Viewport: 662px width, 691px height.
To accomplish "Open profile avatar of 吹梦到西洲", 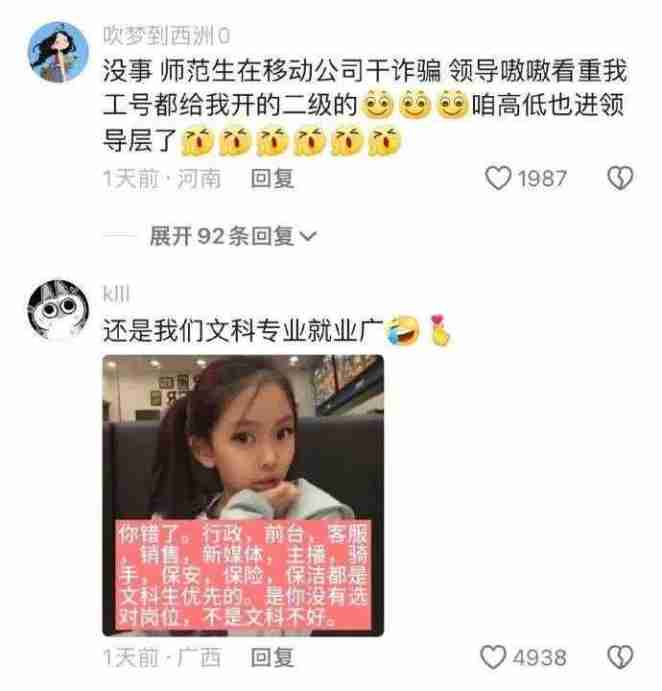I will [58, 52].
